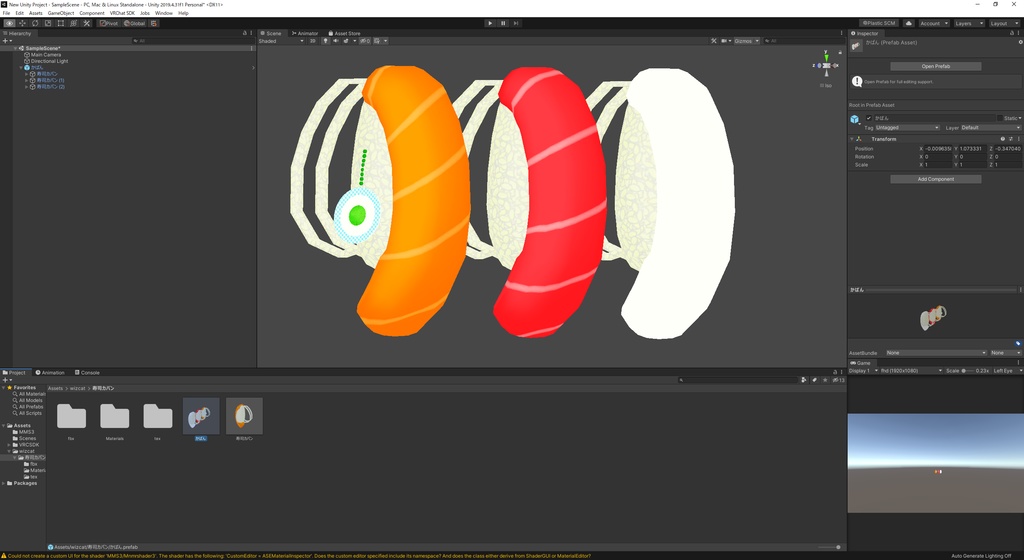
Task: Select the Hand view tool
Action: [x=9, y=23]
